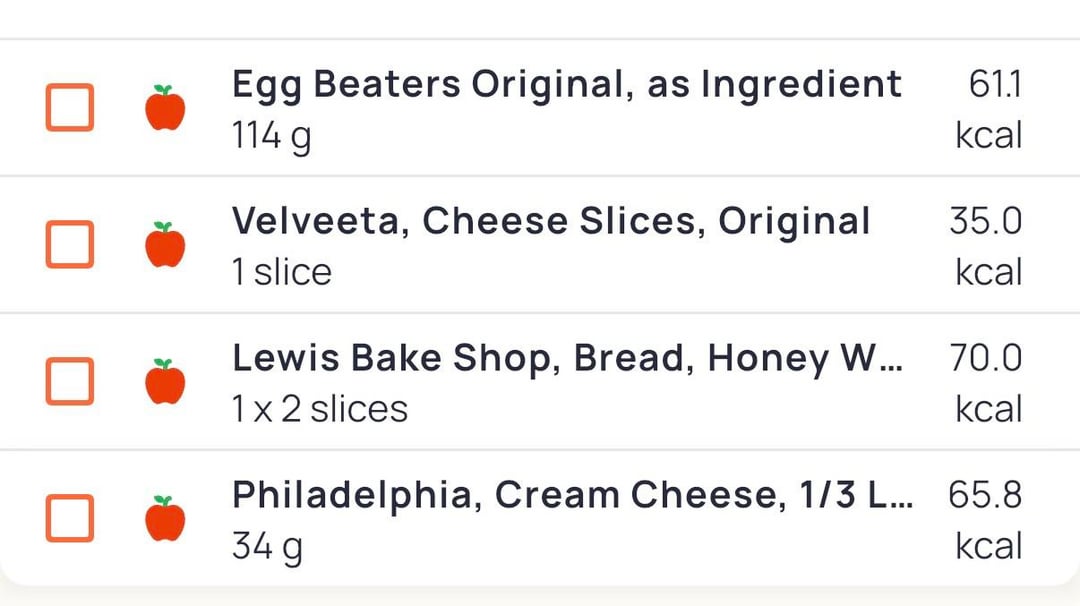1080x606 pixels.
Task: Open the Philadelphia, Cream Cheese entry
Action: tap(571, 495)
